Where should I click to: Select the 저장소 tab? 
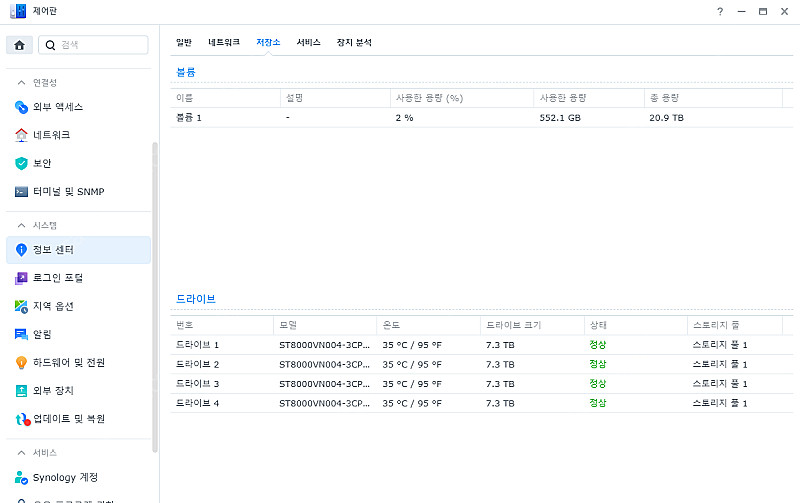coord(268,42)
